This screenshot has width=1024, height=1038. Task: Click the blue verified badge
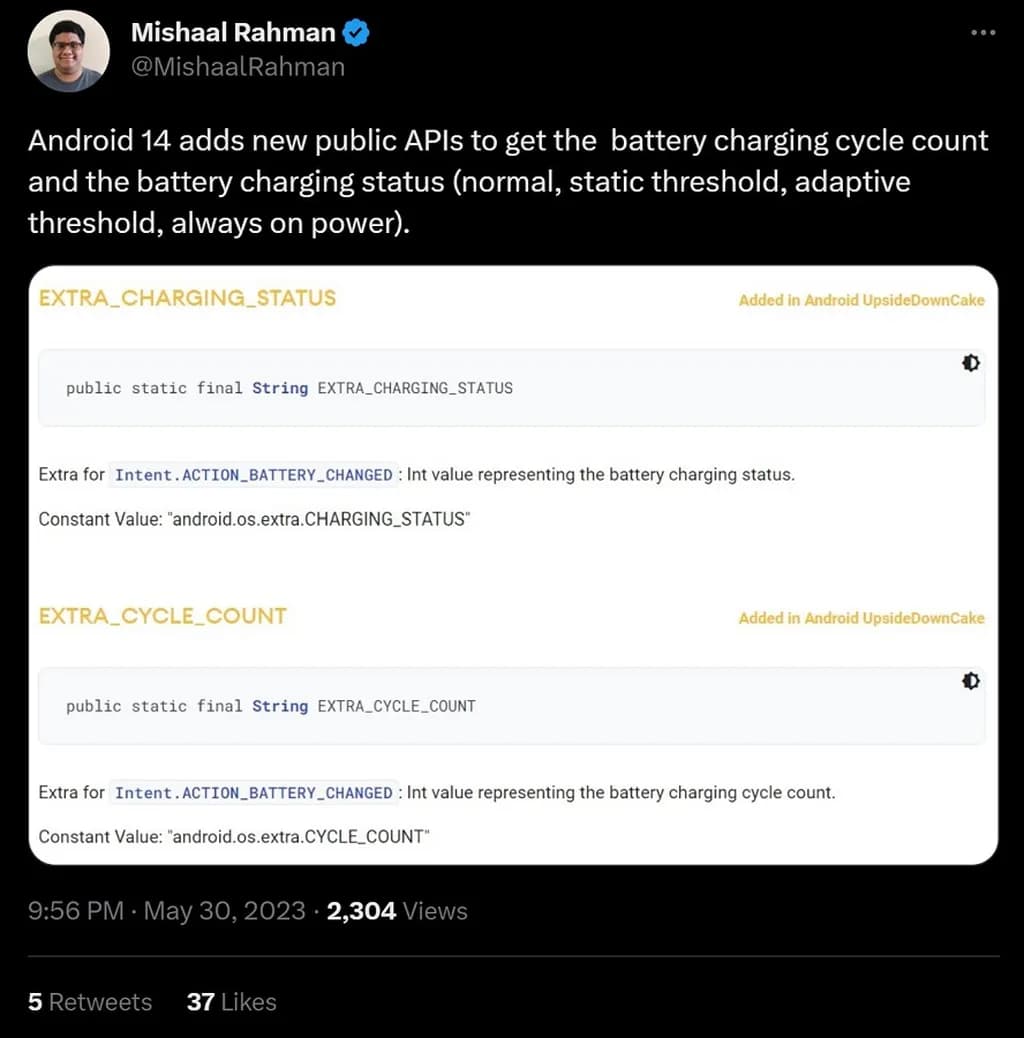(x=356, y=33)
